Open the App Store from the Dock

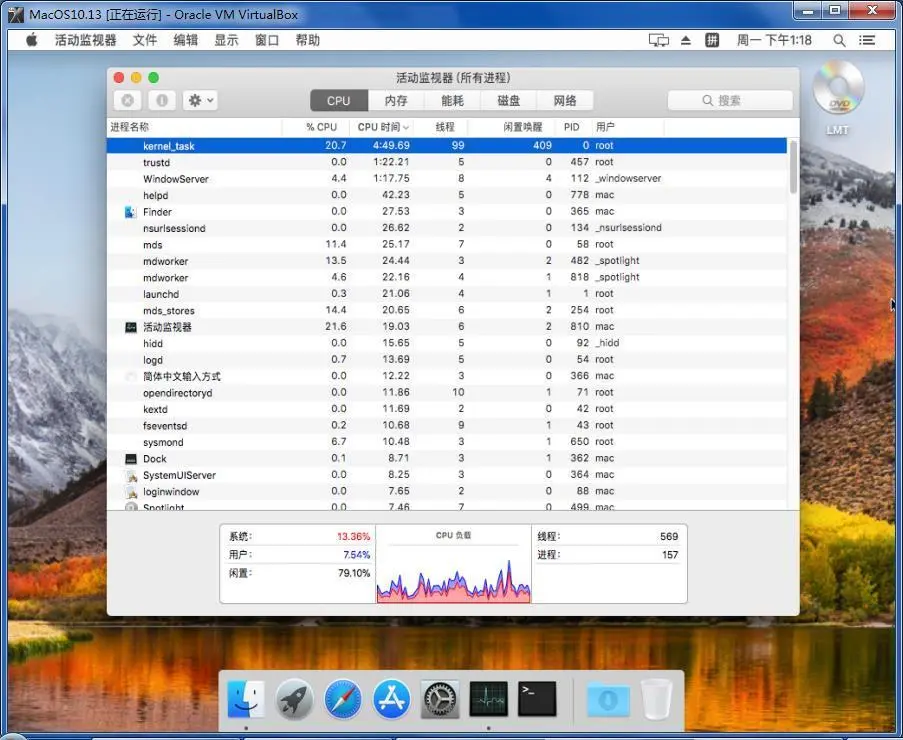(x=391, y=699)
